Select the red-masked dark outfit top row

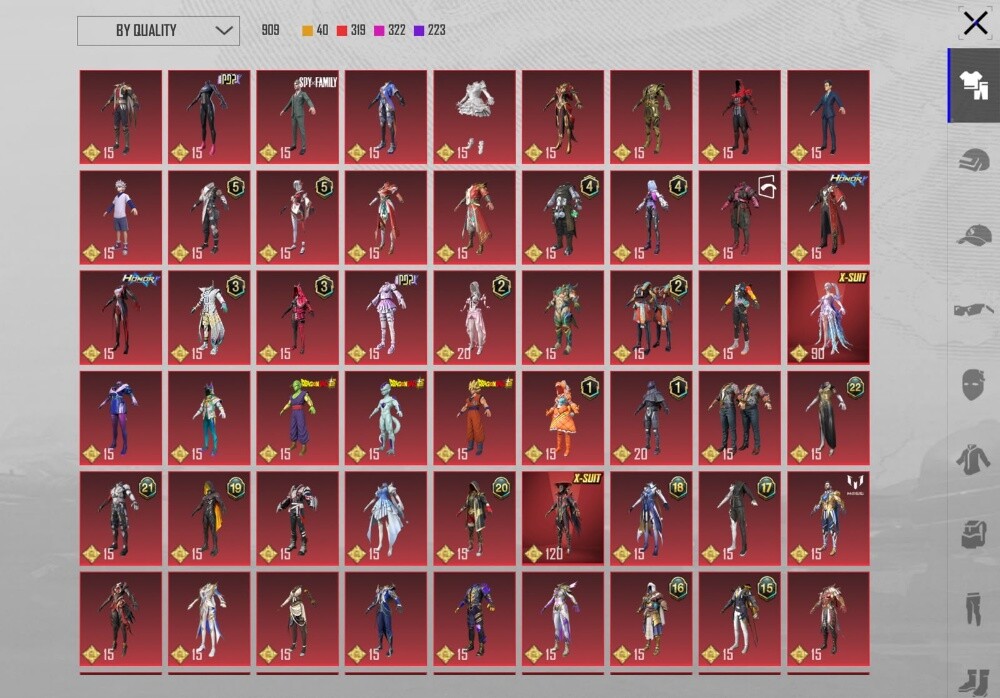pyautogui.click(x=740, y=117)
